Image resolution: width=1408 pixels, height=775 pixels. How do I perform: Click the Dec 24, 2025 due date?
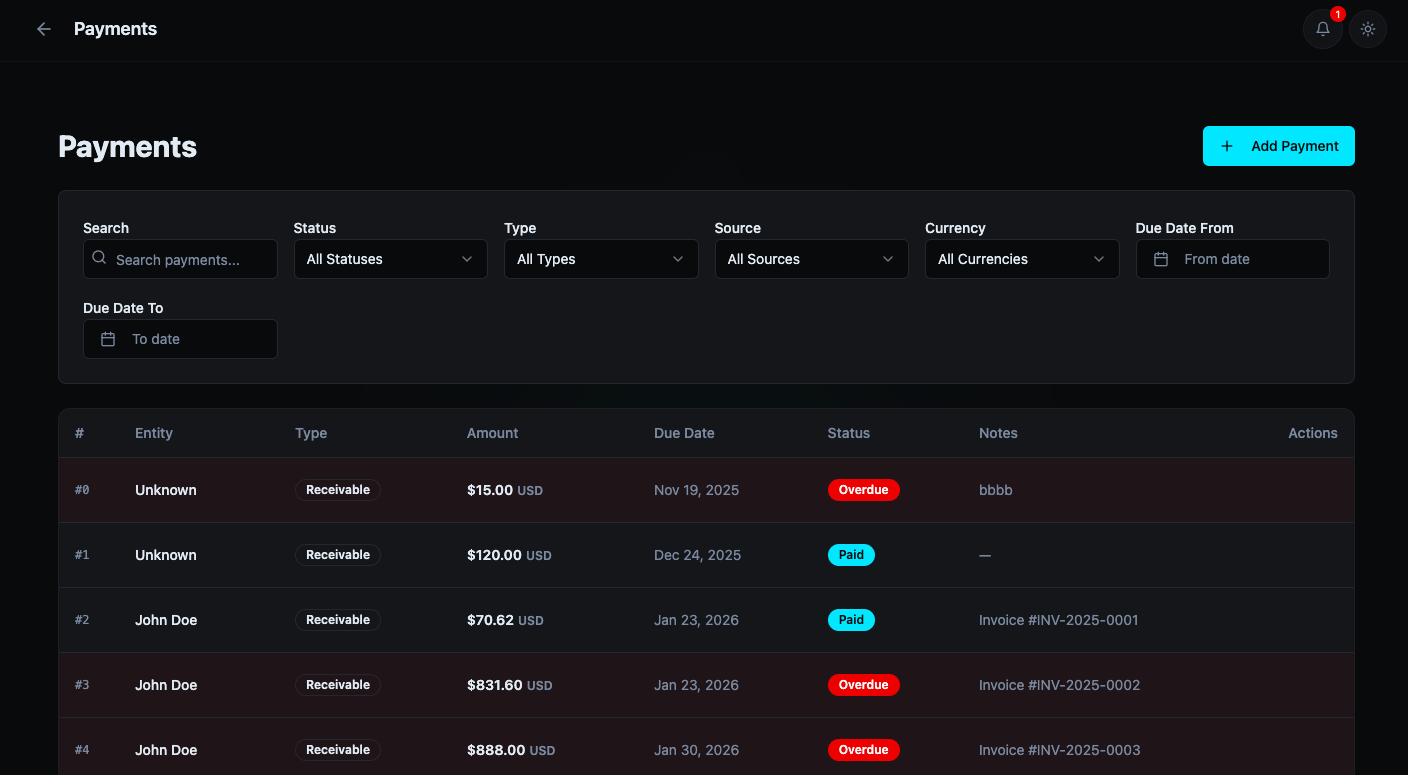tap(697, 555)
